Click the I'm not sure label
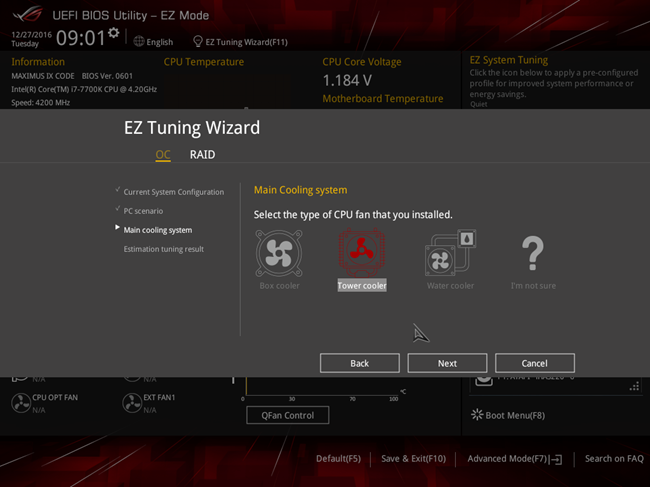The width and height of the screenshot is (650, 487). point(533,286)
